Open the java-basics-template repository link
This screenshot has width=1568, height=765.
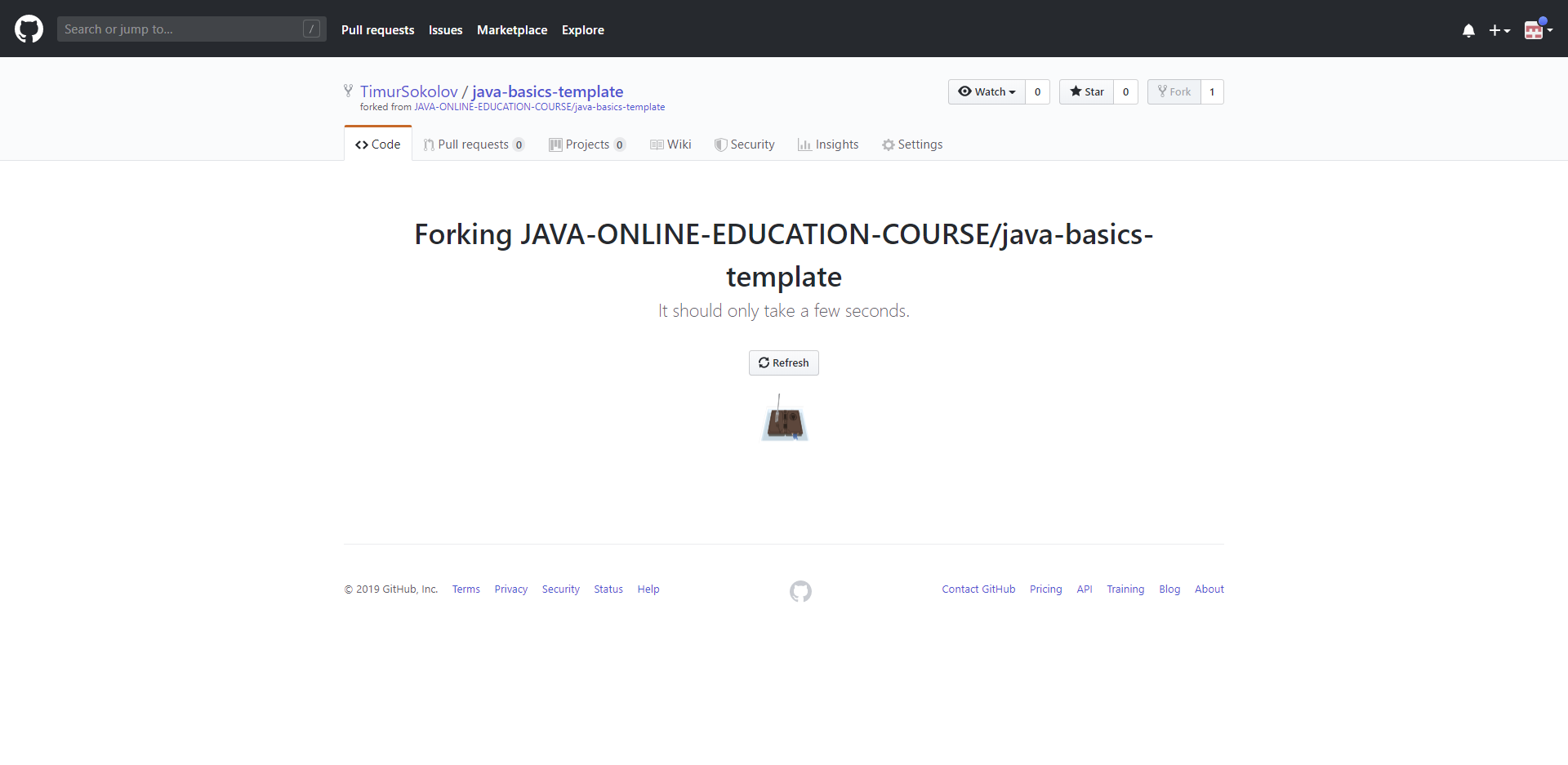click(547, 91)
